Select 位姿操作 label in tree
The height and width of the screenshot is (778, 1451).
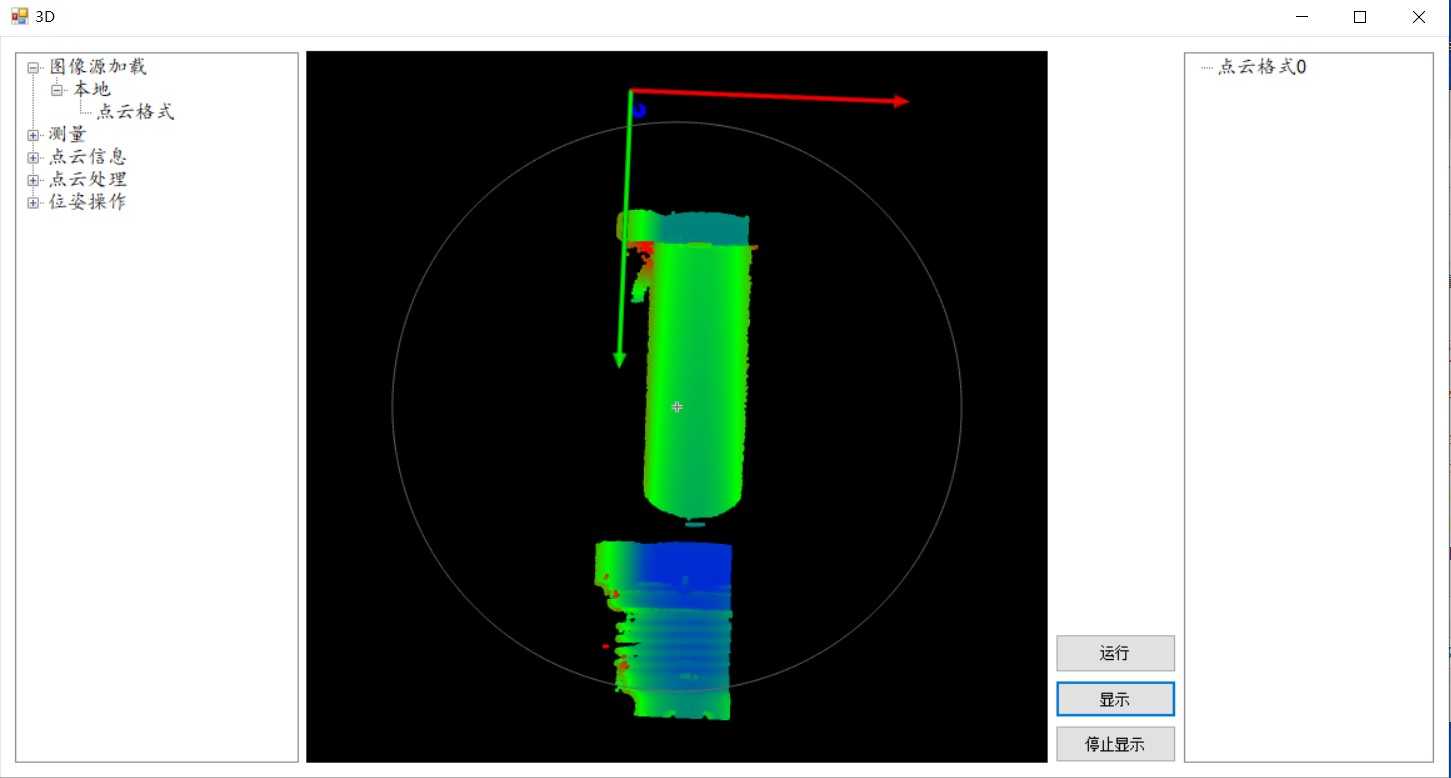[88, 202]
